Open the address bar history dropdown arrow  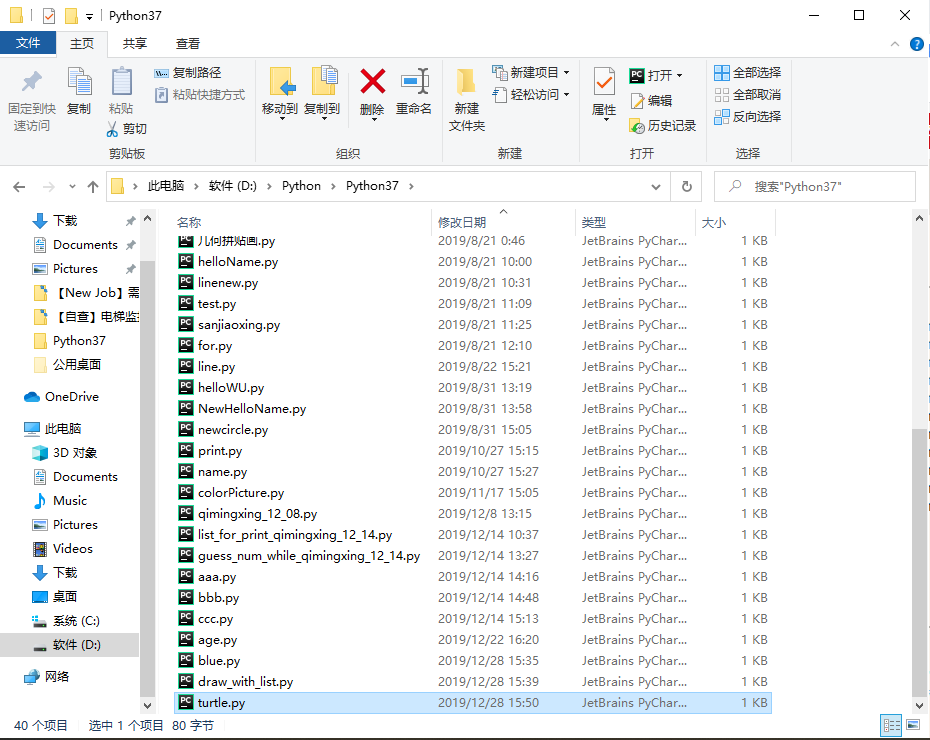[655, 186]
